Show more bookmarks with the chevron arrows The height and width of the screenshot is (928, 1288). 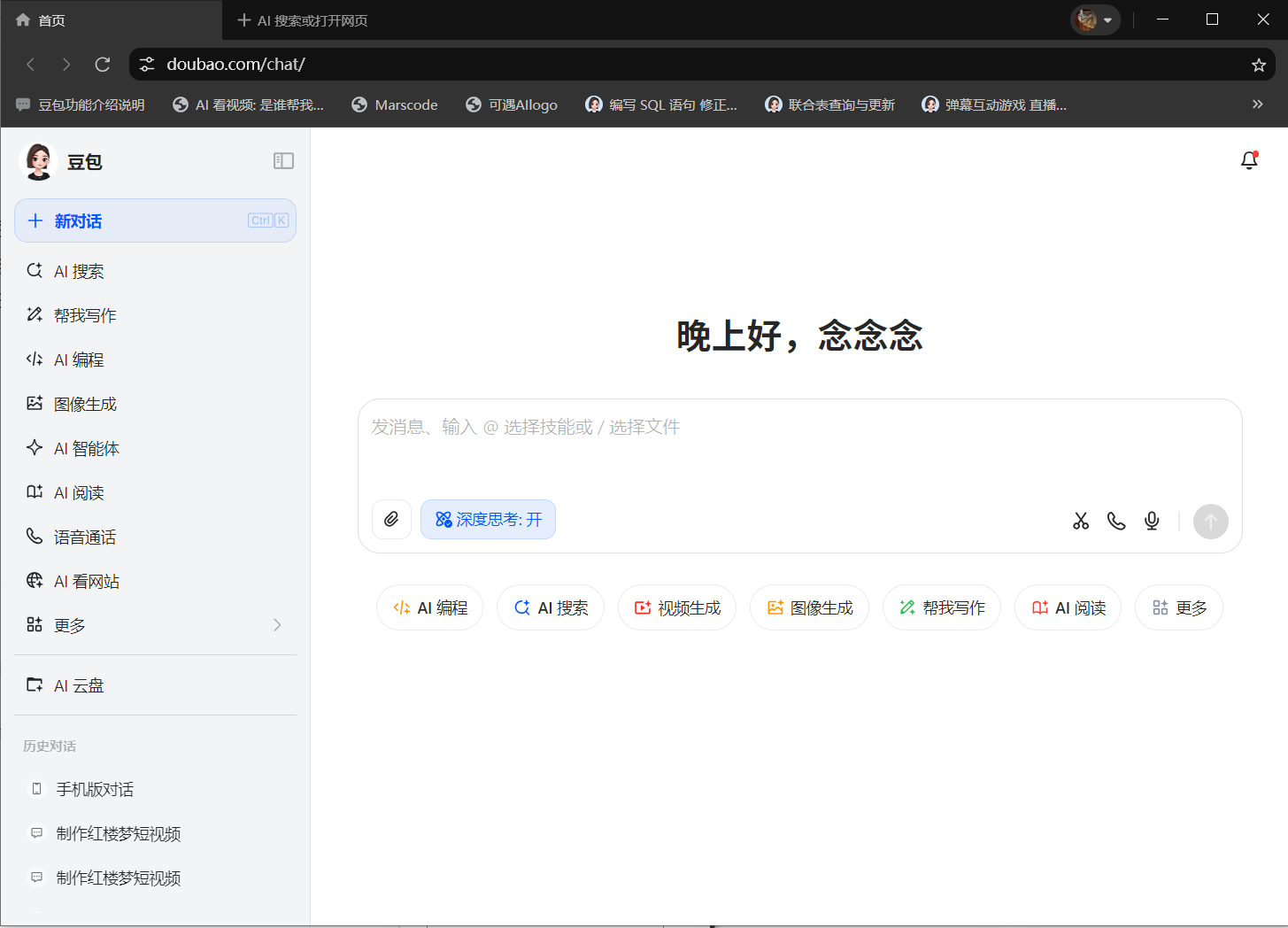[x=1258, y=104]
